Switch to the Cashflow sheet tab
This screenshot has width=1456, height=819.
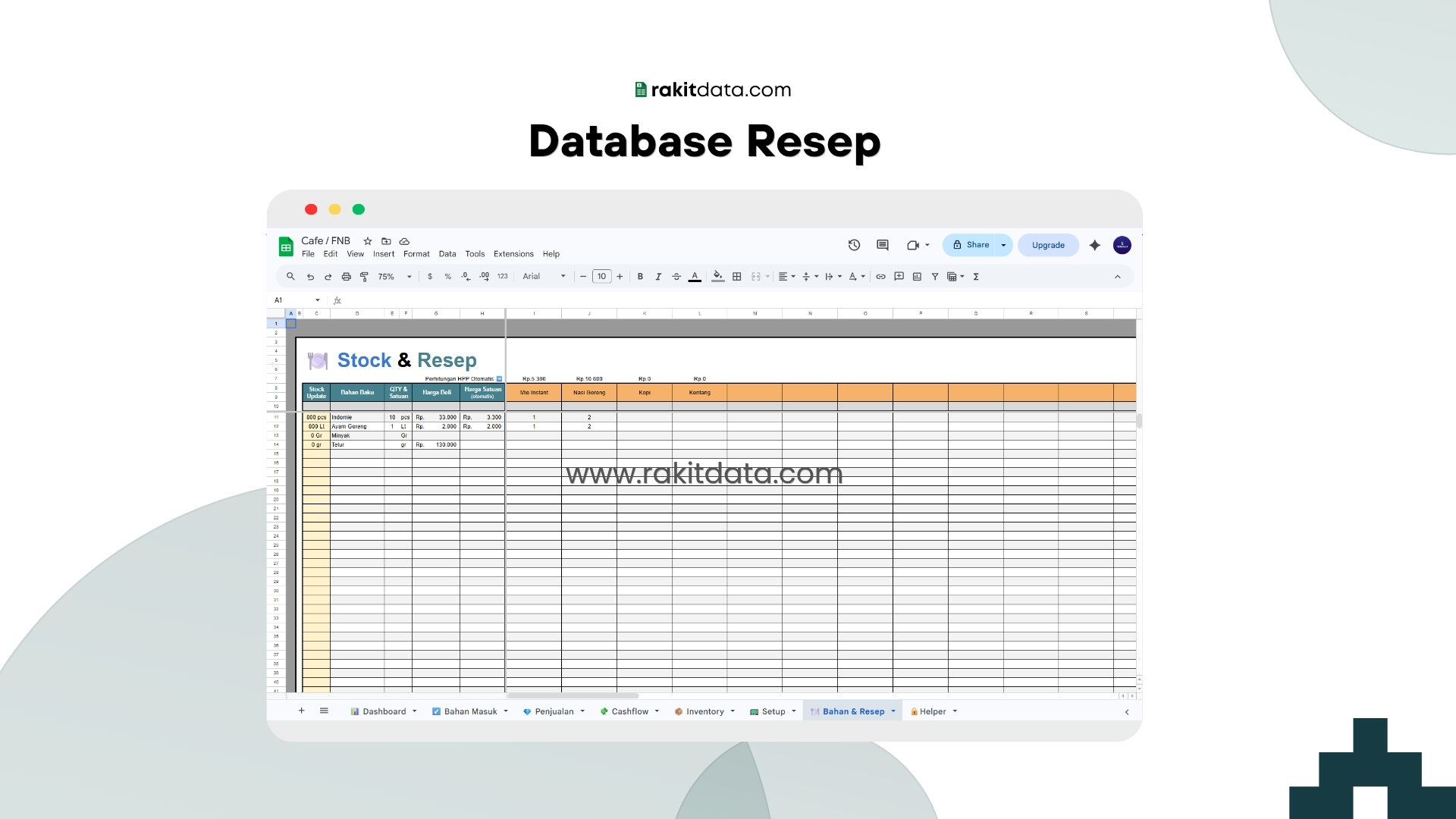tap(629, 711)
